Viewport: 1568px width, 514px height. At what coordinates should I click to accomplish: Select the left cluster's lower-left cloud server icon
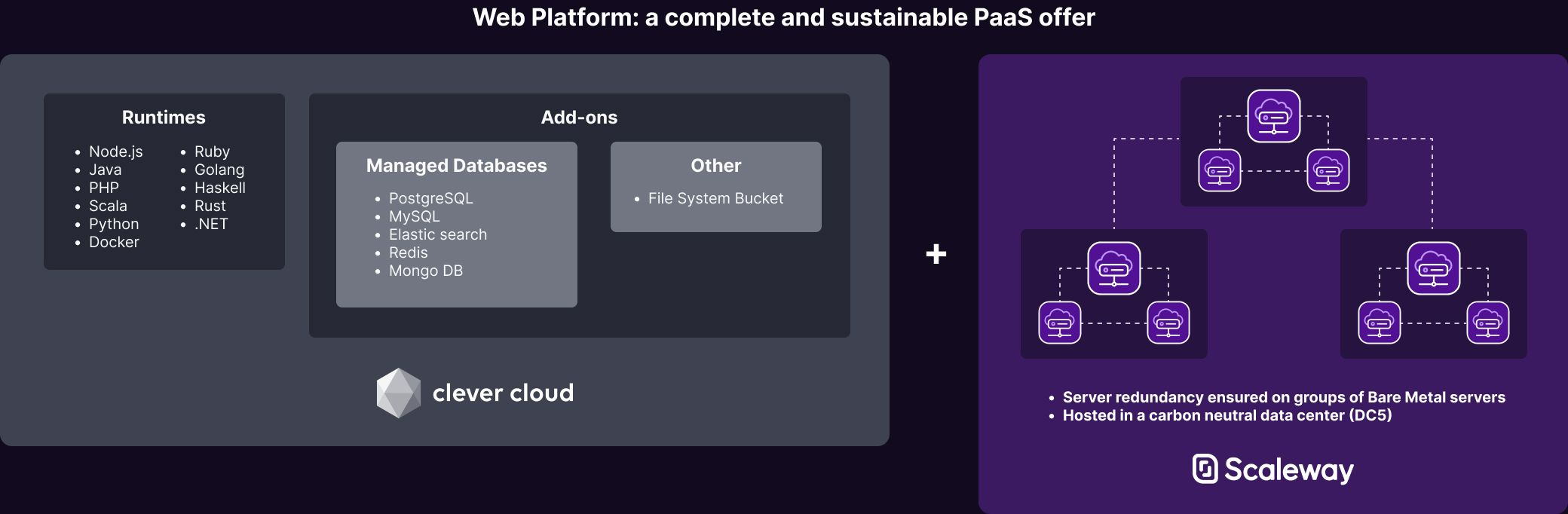(x=1060, y=323)
